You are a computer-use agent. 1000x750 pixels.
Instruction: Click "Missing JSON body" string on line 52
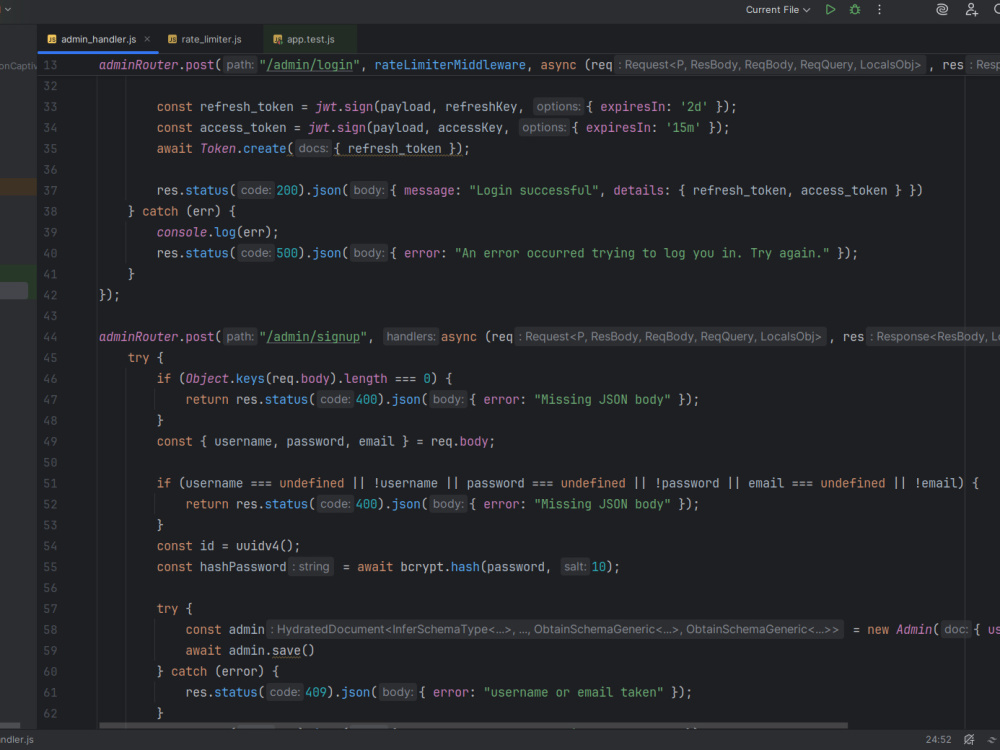click(x=602, y=504)
